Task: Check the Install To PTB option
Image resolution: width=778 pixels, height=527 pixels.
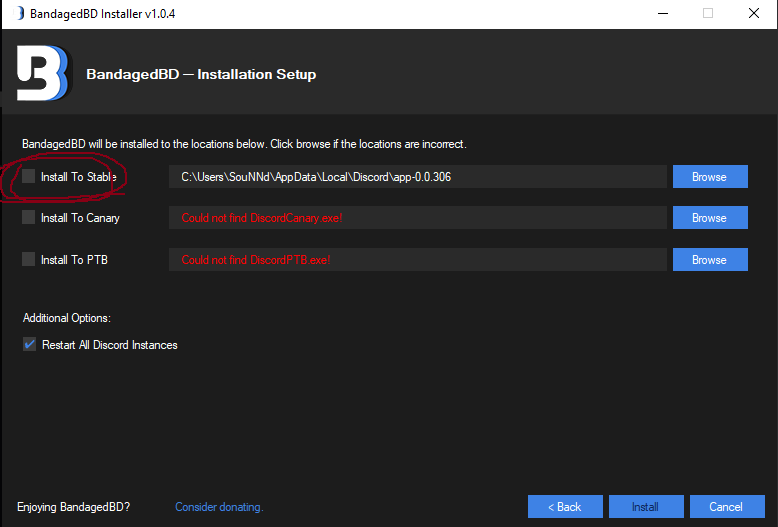Action: pos(29,259)
